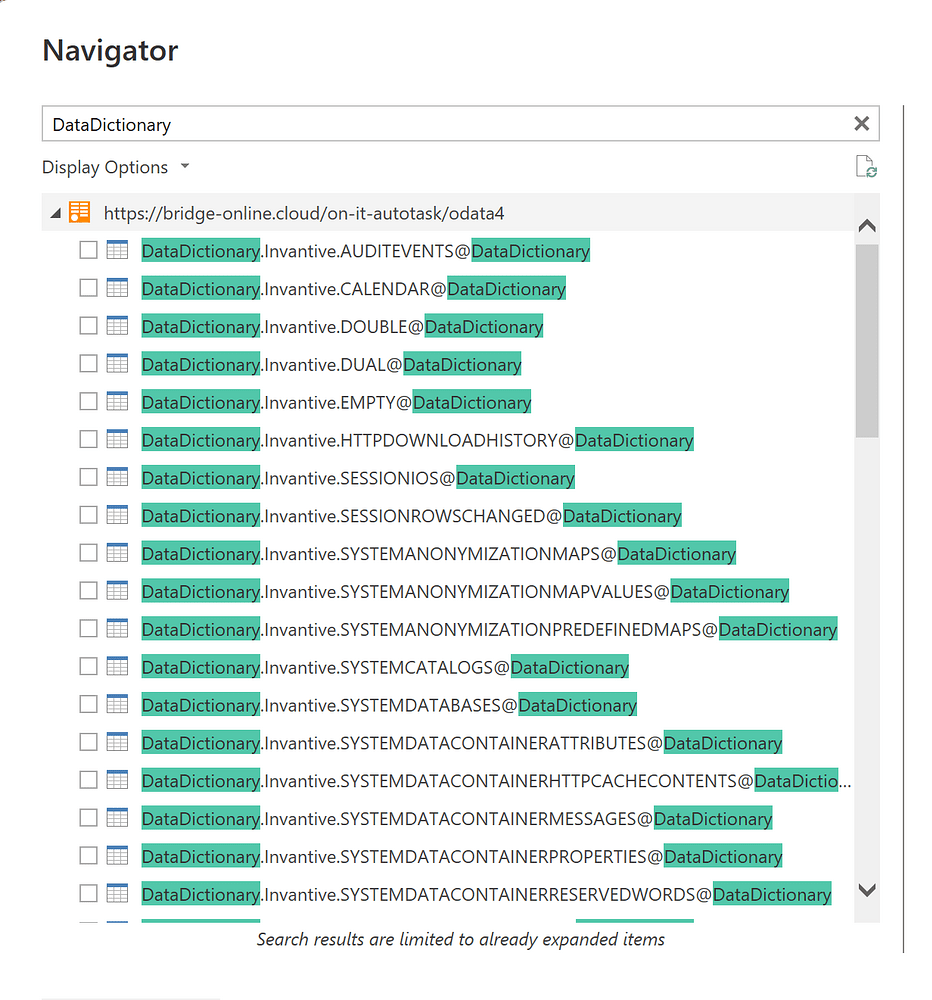
Task: Click the Display Options chevron arrow
Action: coord(184,167)
